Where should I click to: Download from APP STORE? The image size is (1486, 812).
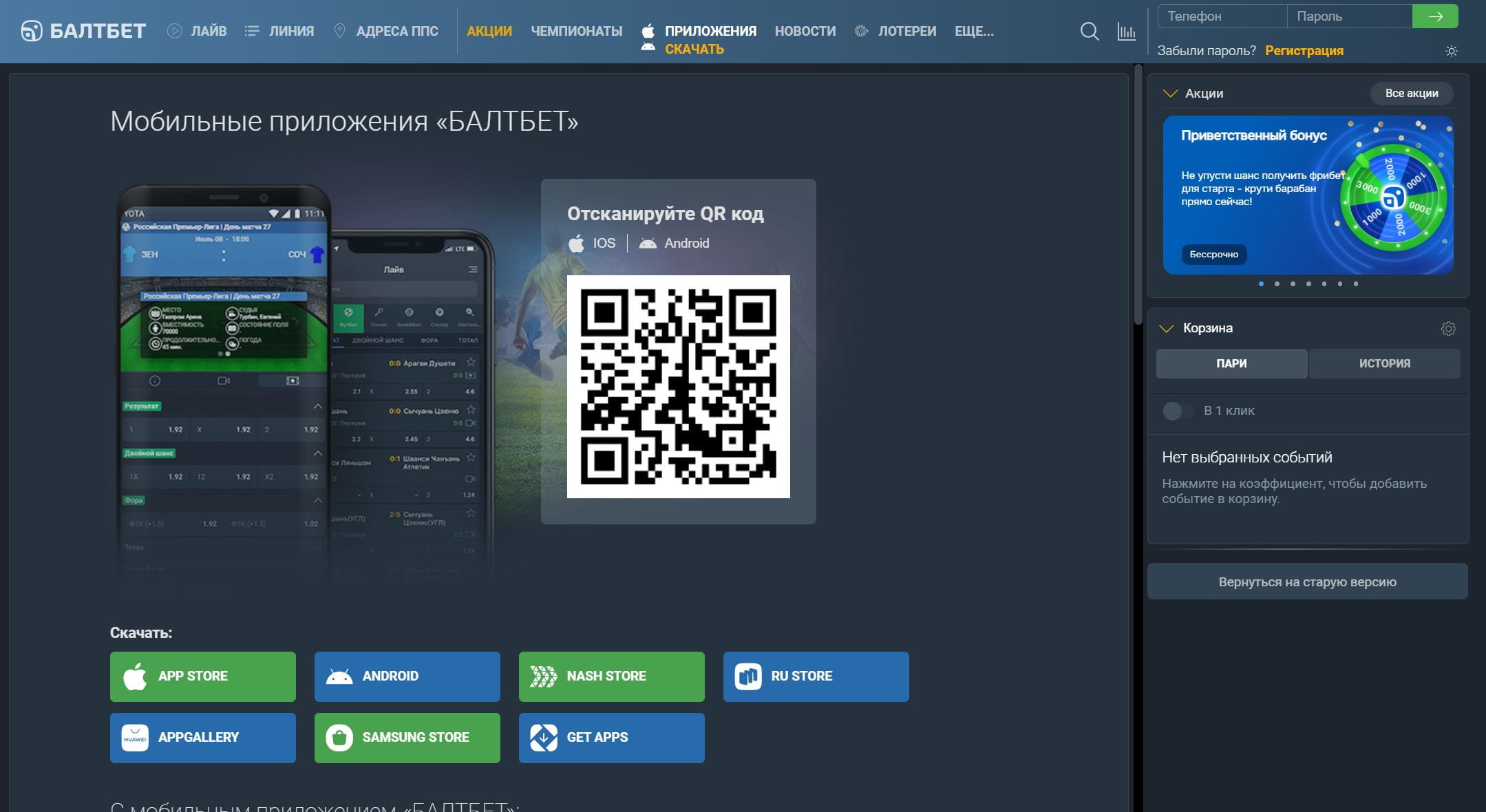point(203,676)
